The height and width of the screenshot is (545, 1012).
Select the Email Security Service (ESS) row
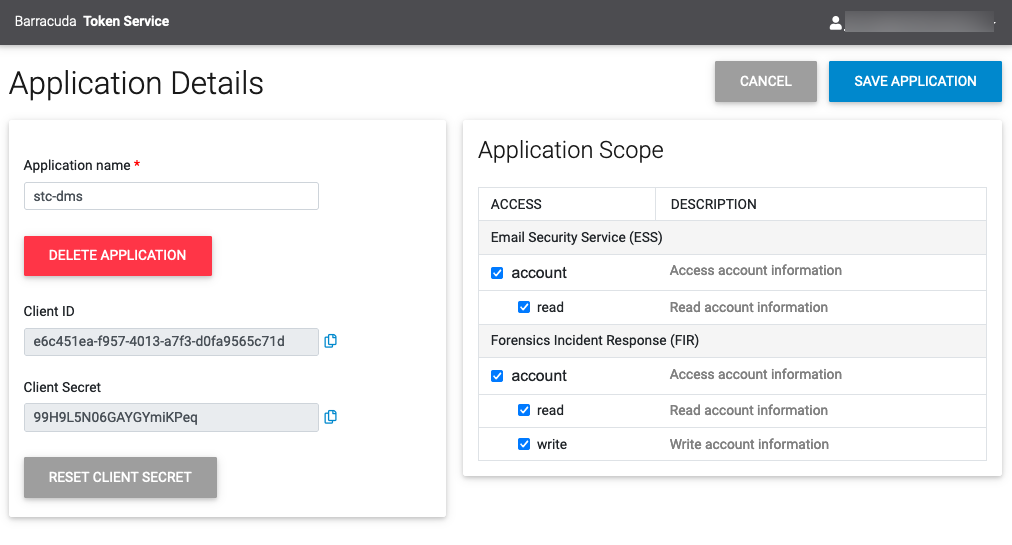[577, 238]
